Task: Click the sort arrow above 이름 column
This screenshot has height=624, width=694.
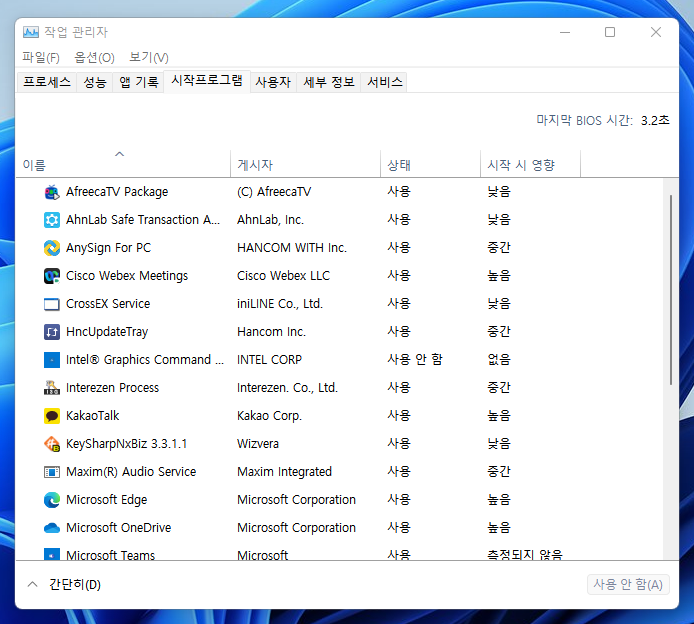Action: click(x=120, y=154)
